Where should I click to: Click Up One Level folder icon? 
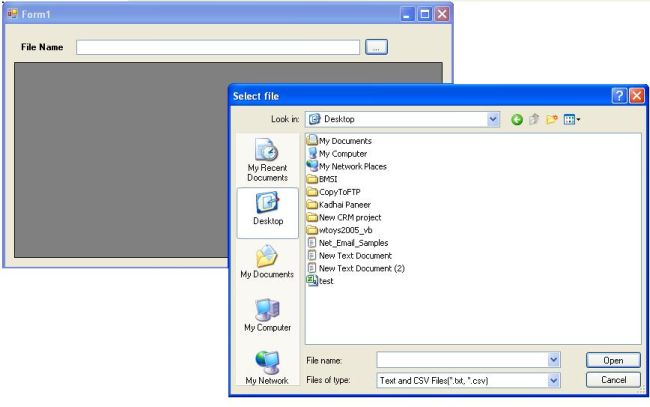pyautogui.click(x=534, y=119)
